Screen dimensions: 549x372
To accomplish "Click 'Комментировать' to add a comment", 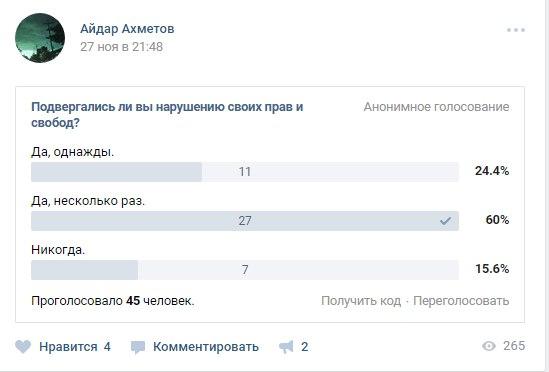I will (x=206, y=347).
